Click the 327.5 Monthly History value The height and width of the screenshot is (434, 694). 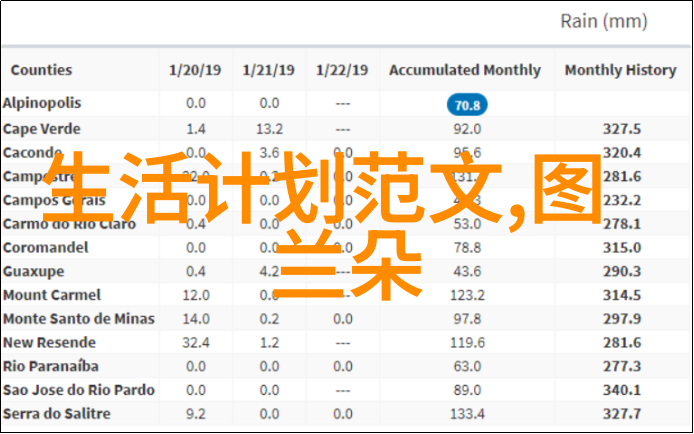tap(622, 129)
